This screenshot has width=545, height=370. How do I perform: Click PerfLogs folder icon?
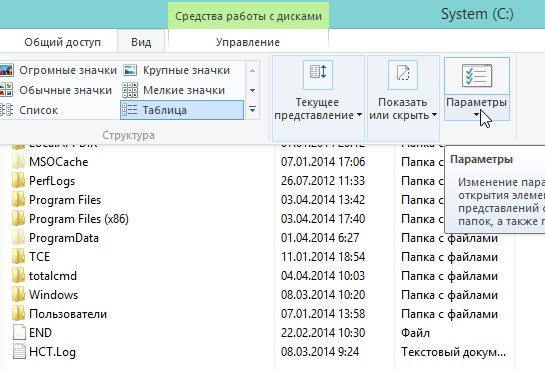coord(18,181)
